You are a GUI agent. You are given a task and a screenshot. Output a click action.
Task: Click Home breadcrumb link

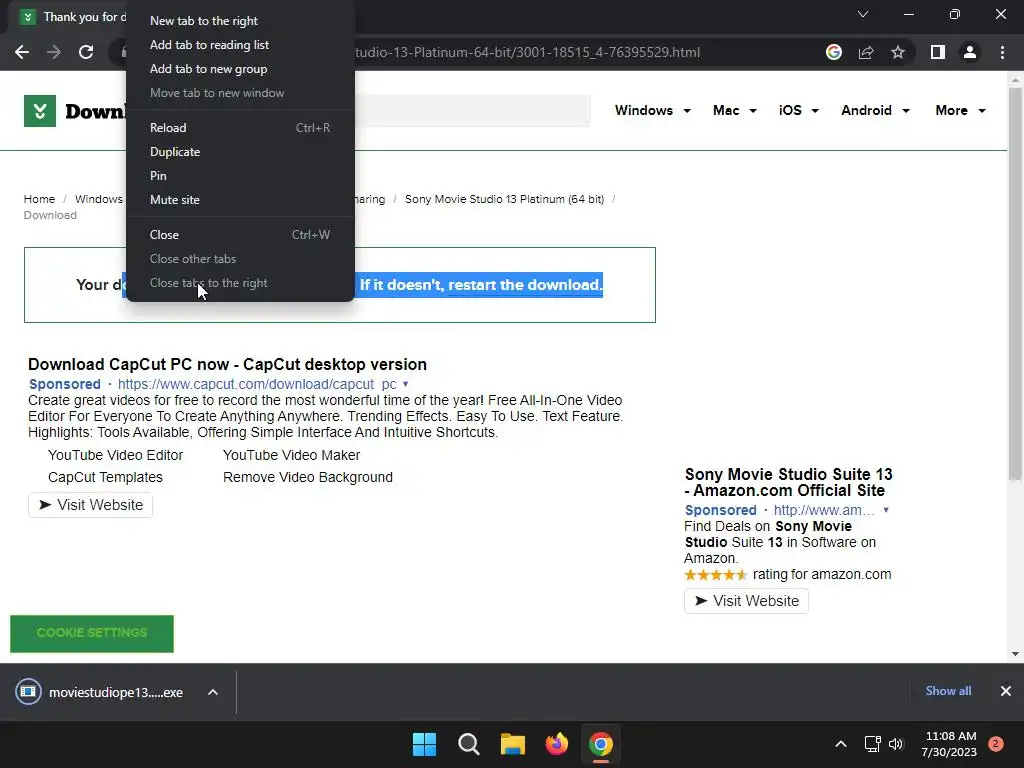[39, 199]
